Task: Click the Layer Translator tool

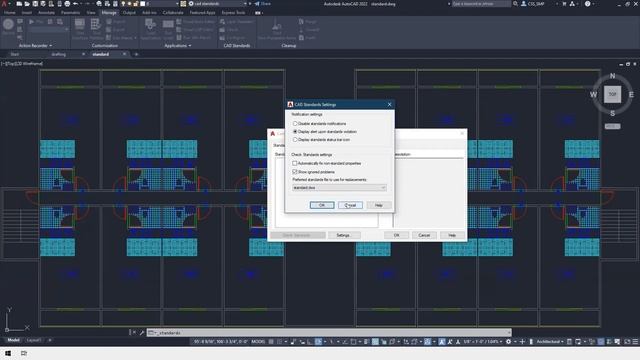Action: [236, 22]
